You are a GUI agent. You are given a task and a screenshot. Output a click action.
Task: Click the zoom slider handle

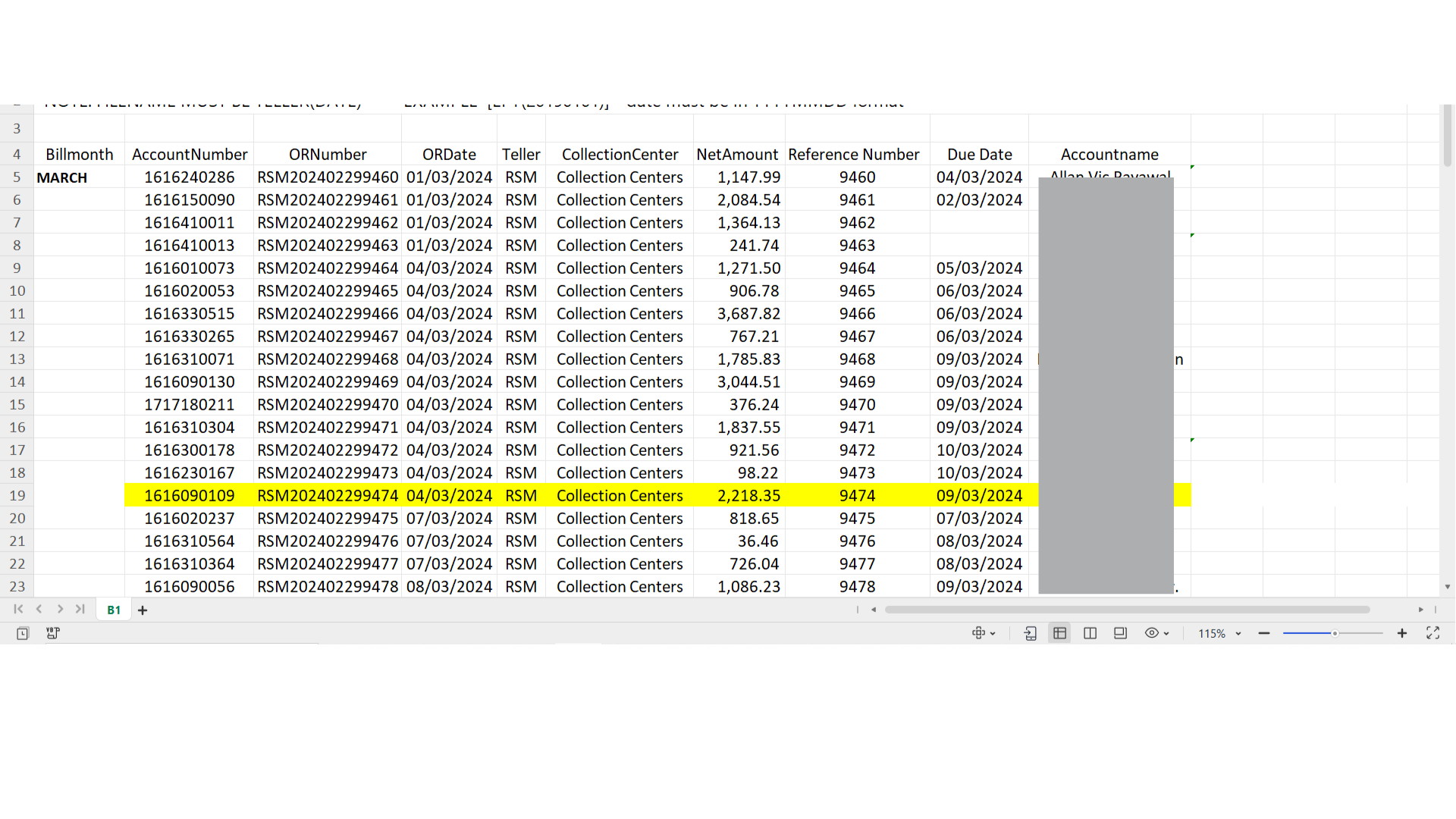point(1335,633)
